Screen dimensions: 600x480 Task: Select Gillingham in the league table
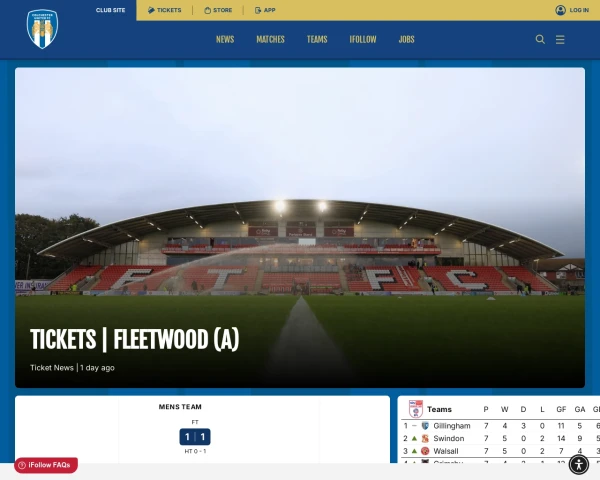[x=452, y=426]
